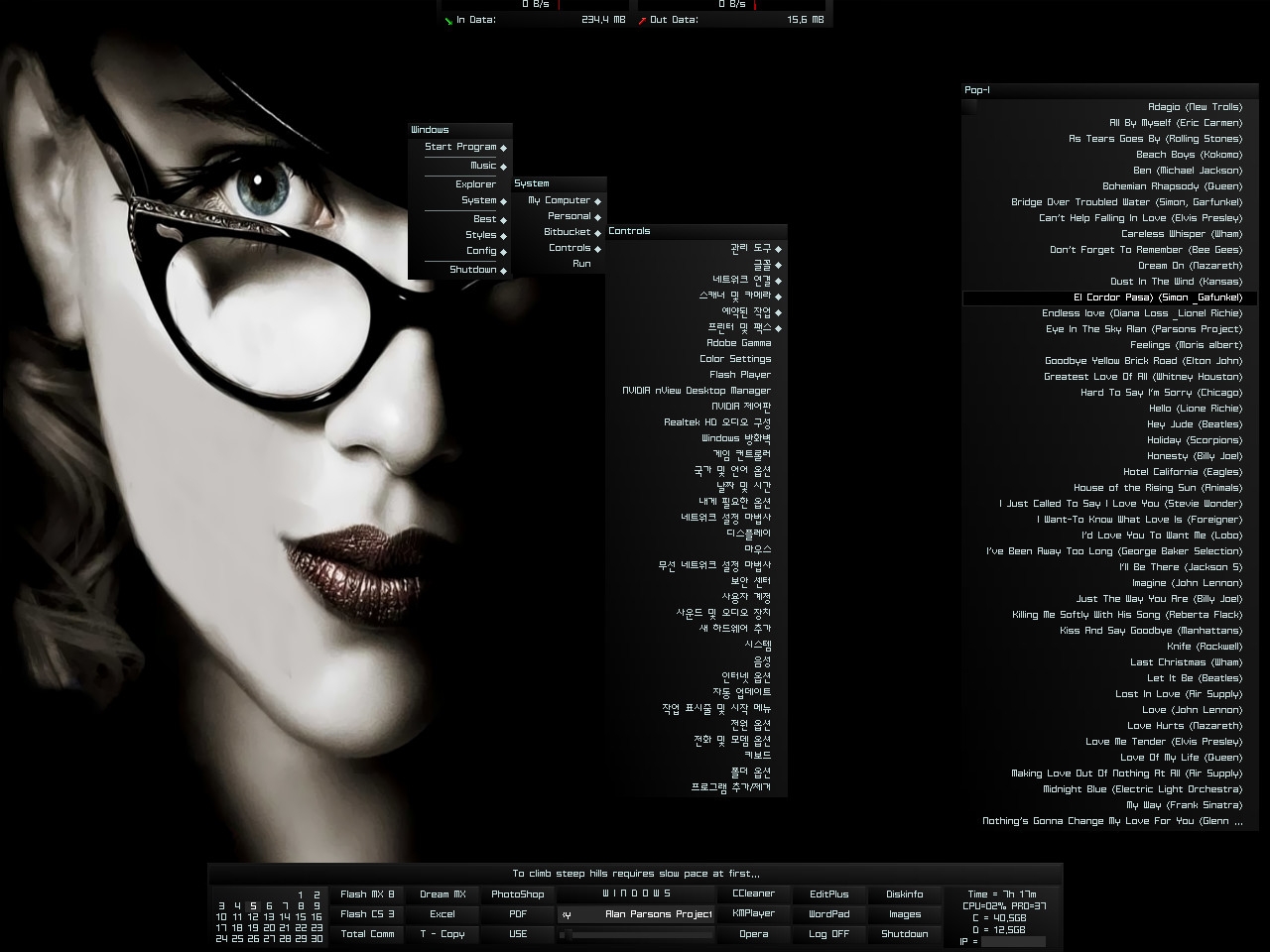The image size is (1270, 952).
Task: Open the Diskinfo shortcut
Action: pyautogui.click(x=904, y=894)
